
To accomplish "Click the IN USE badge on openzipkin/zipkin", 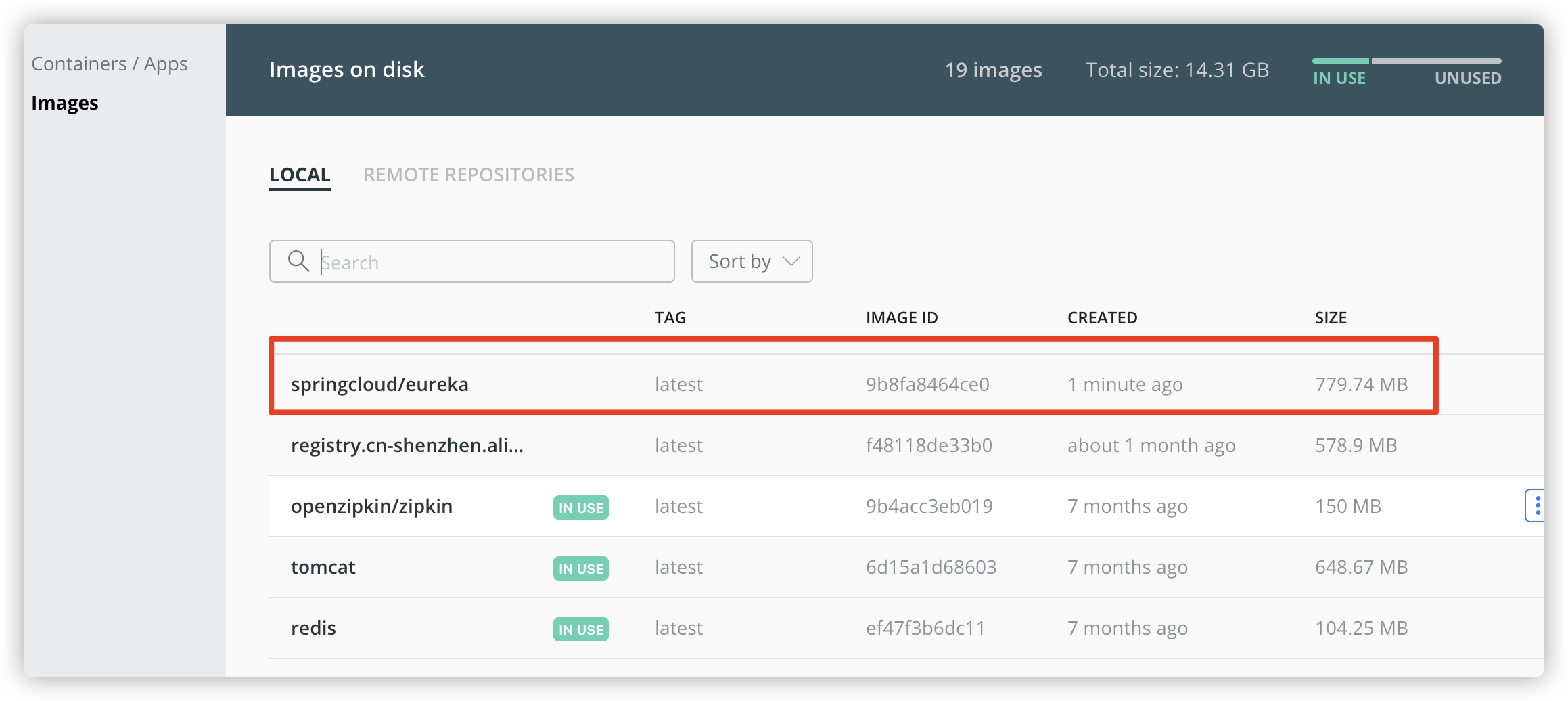I will (x=580, y=507).
